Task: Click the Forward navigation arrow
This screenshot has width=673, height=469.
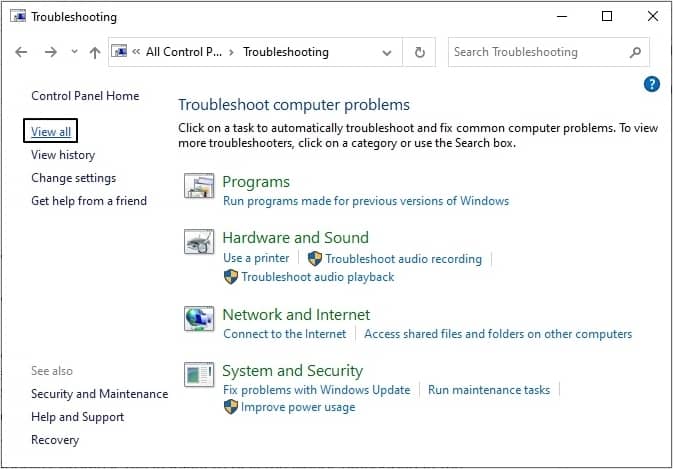Action: (51, 52)
